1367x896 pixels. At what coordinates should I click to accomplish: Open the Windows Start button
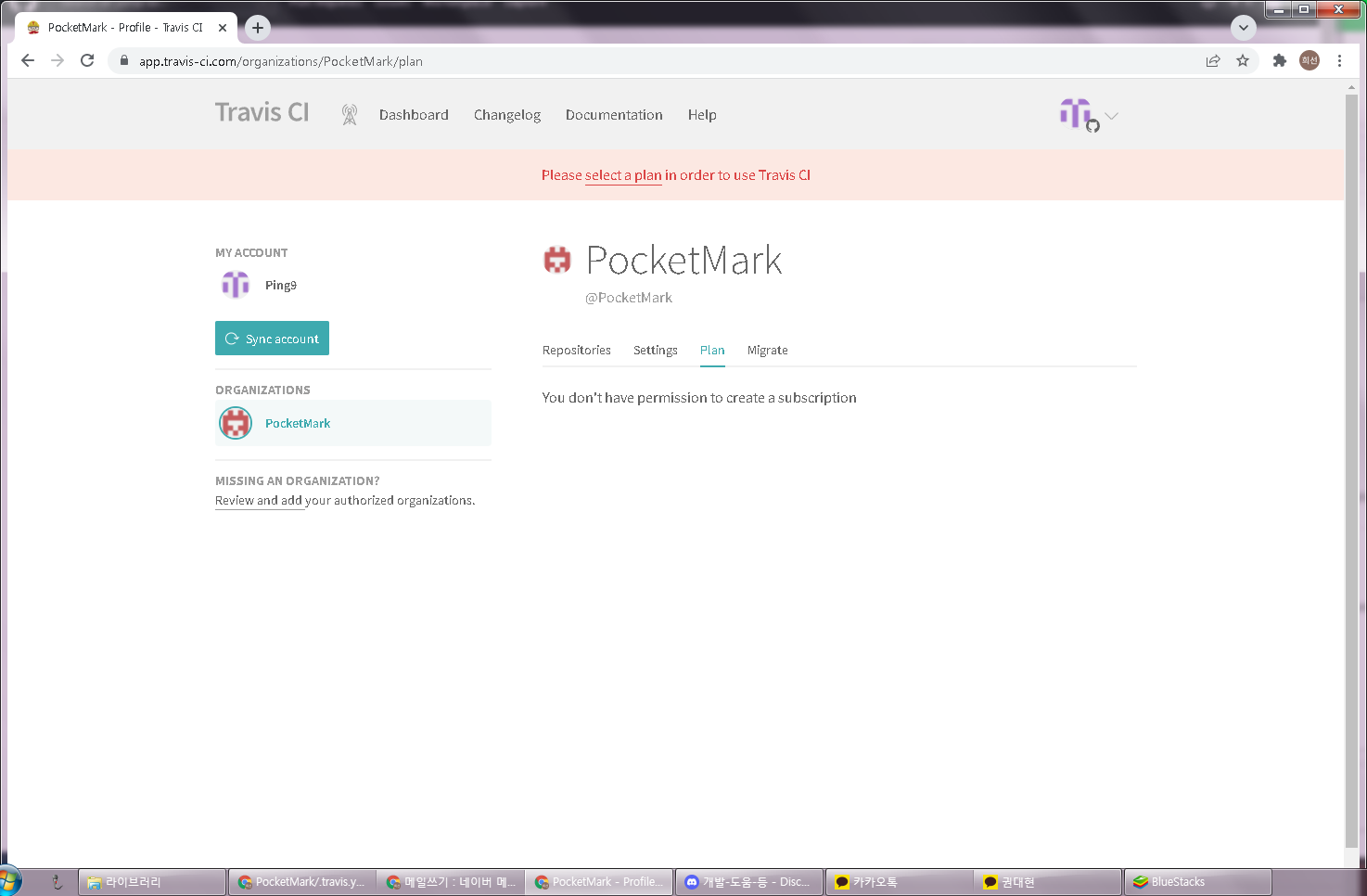click(x=9, y=882)
